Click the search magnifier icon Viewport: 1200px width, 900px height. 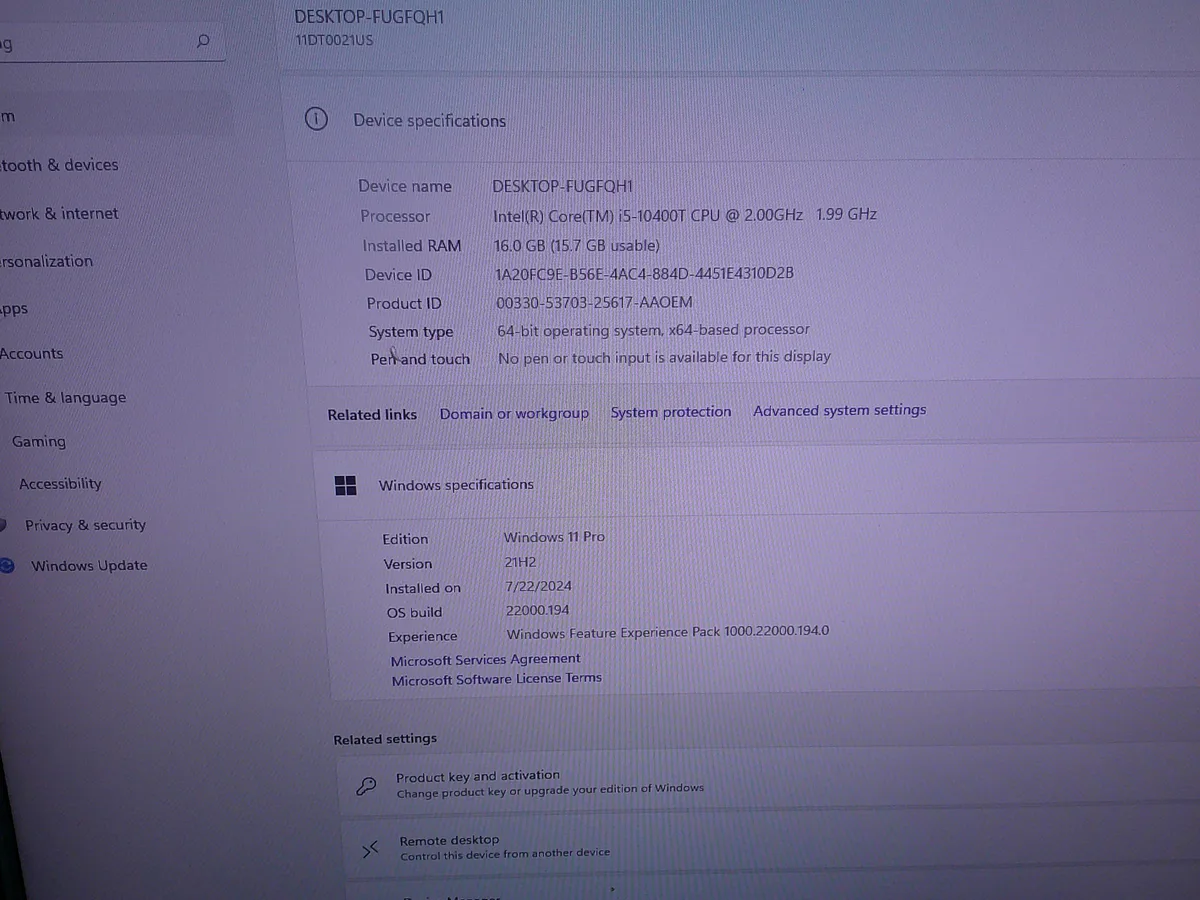tap(203, 41)
